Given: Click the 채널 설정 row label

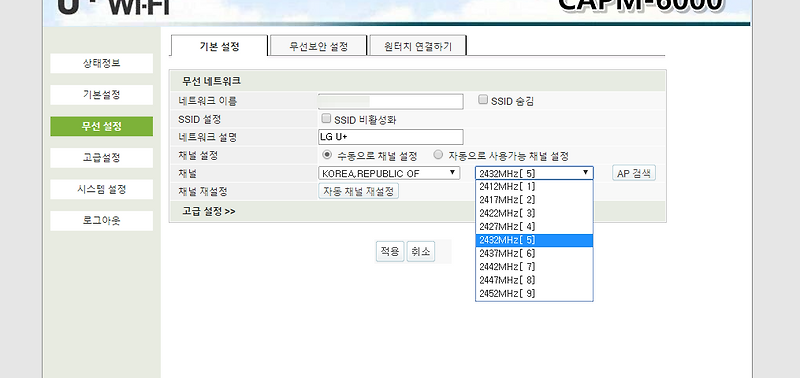Looking at the screenshot, I should (x=198, y=155).
